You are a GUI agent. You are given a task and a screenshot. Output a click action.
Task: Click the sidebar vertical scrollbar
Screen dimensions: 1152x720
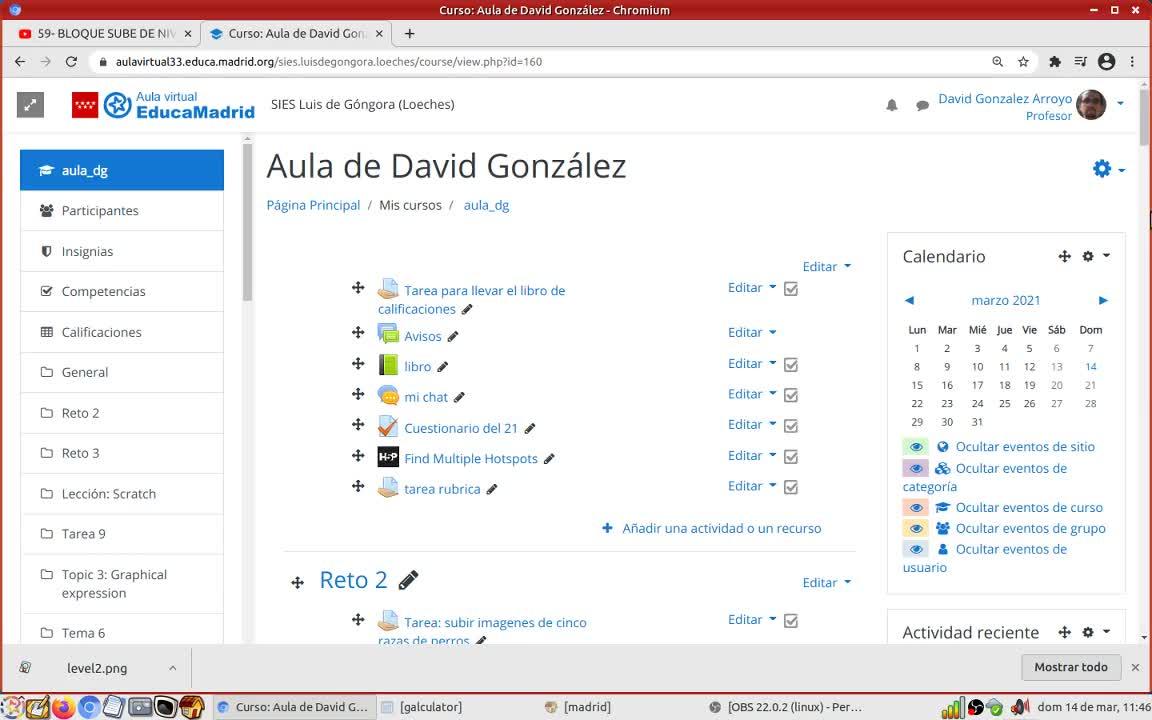[x=248, y=220]
